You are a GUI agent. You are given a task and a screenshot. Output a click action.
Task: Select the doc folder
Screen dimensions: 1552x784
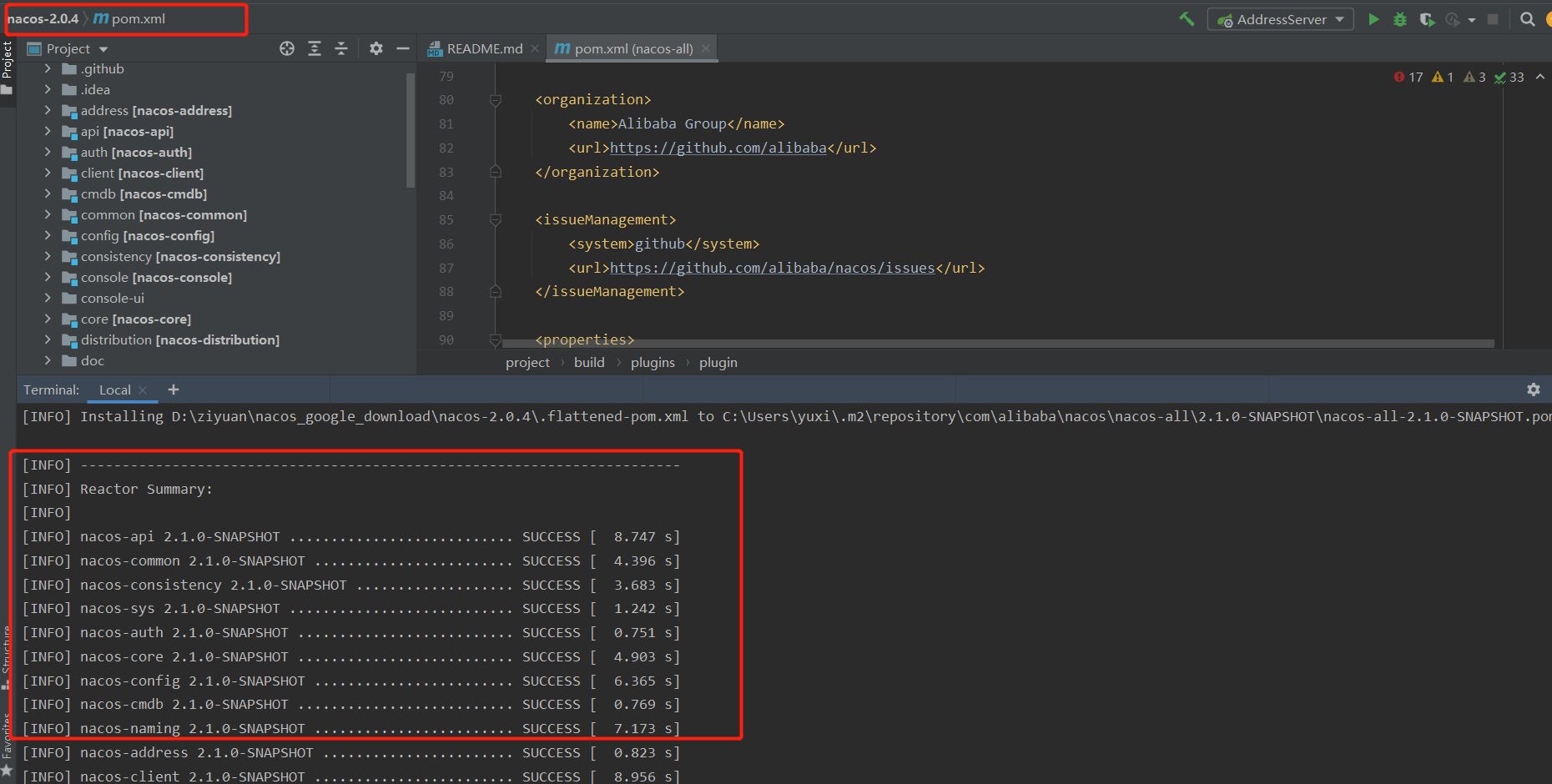pyautogui.click(x=93, y=360)
